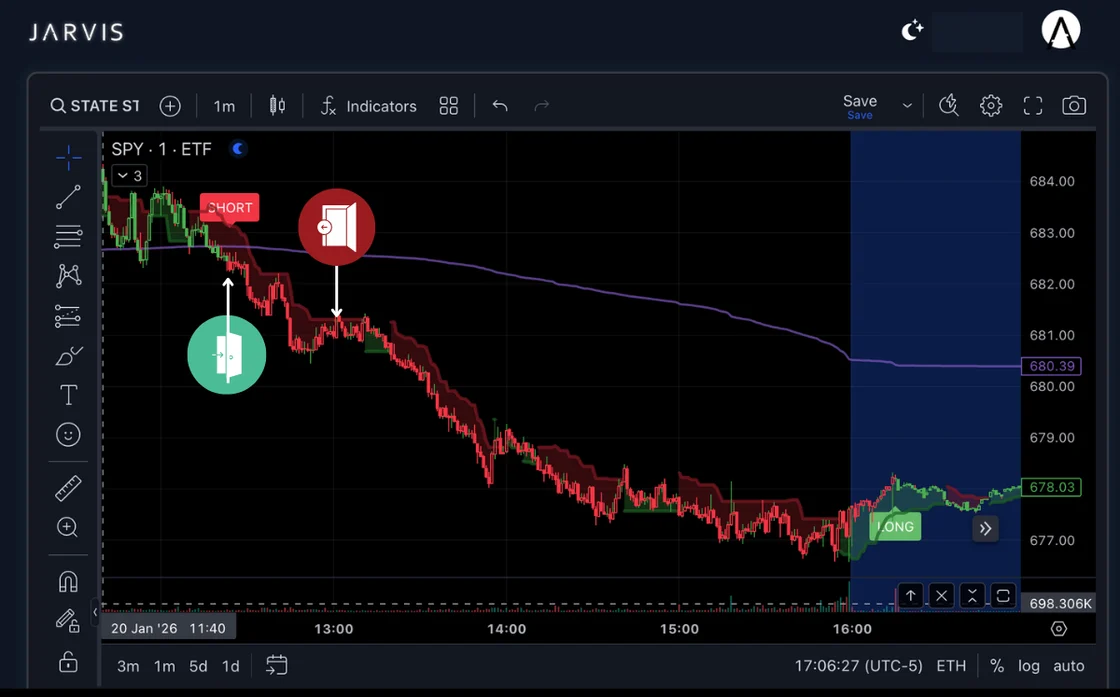Click the extended session moon indicator
1120x697 pixels.
(x=239, y=149)
